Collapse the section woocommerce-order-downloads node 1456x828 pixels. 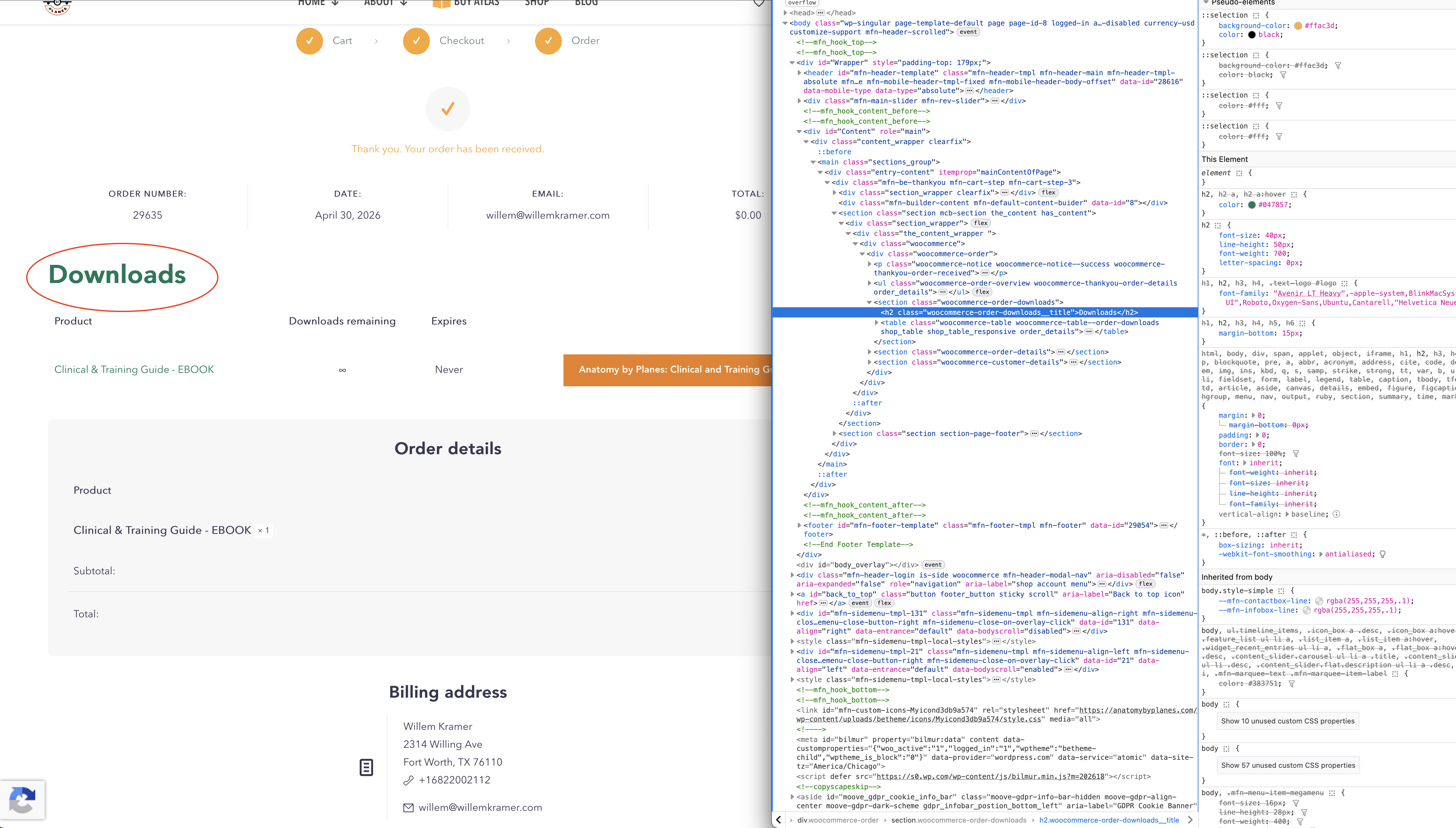869,302
